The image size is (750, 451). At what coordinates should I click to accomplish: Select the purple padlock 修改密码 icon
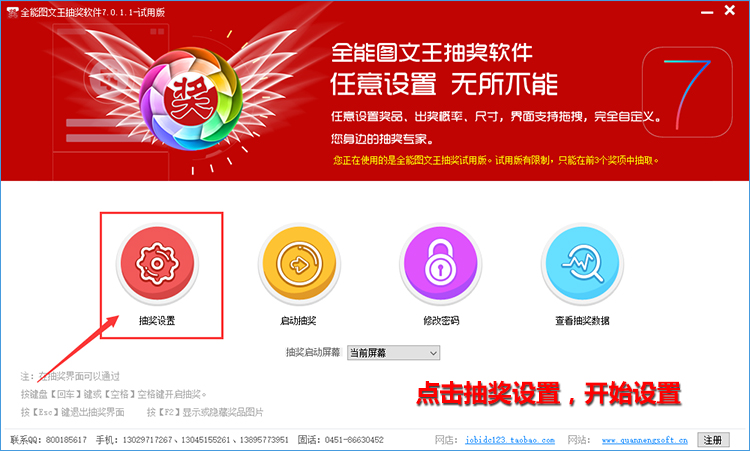point(440,264)
